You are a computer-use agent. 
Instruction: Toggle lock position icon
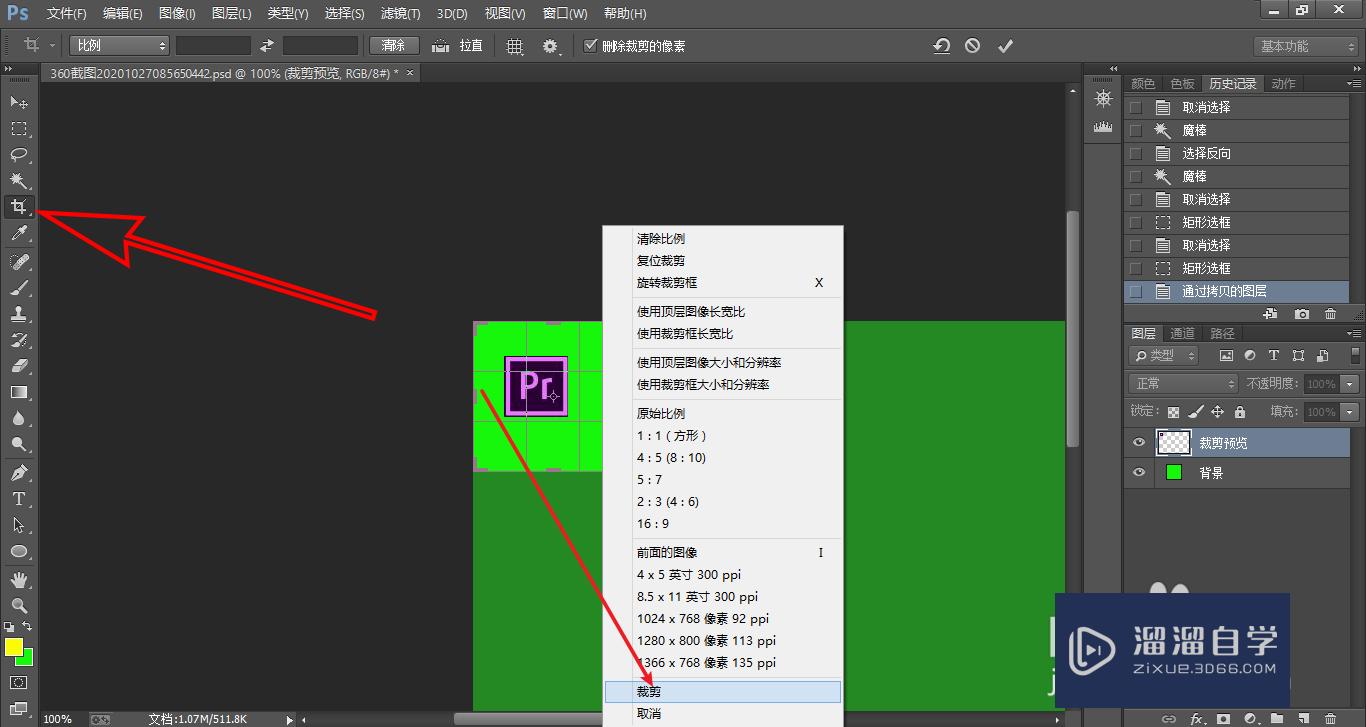(1217, 412)
